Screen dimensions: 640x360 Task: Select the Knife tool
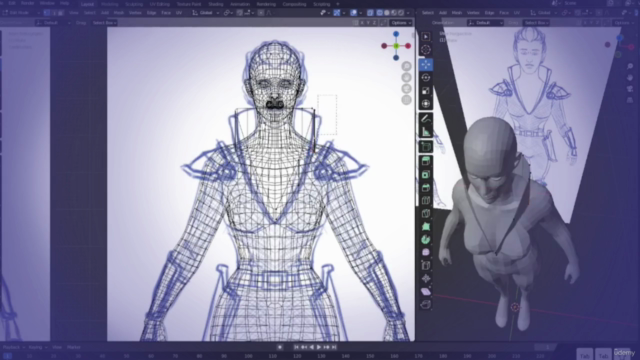tap(426, 213)
